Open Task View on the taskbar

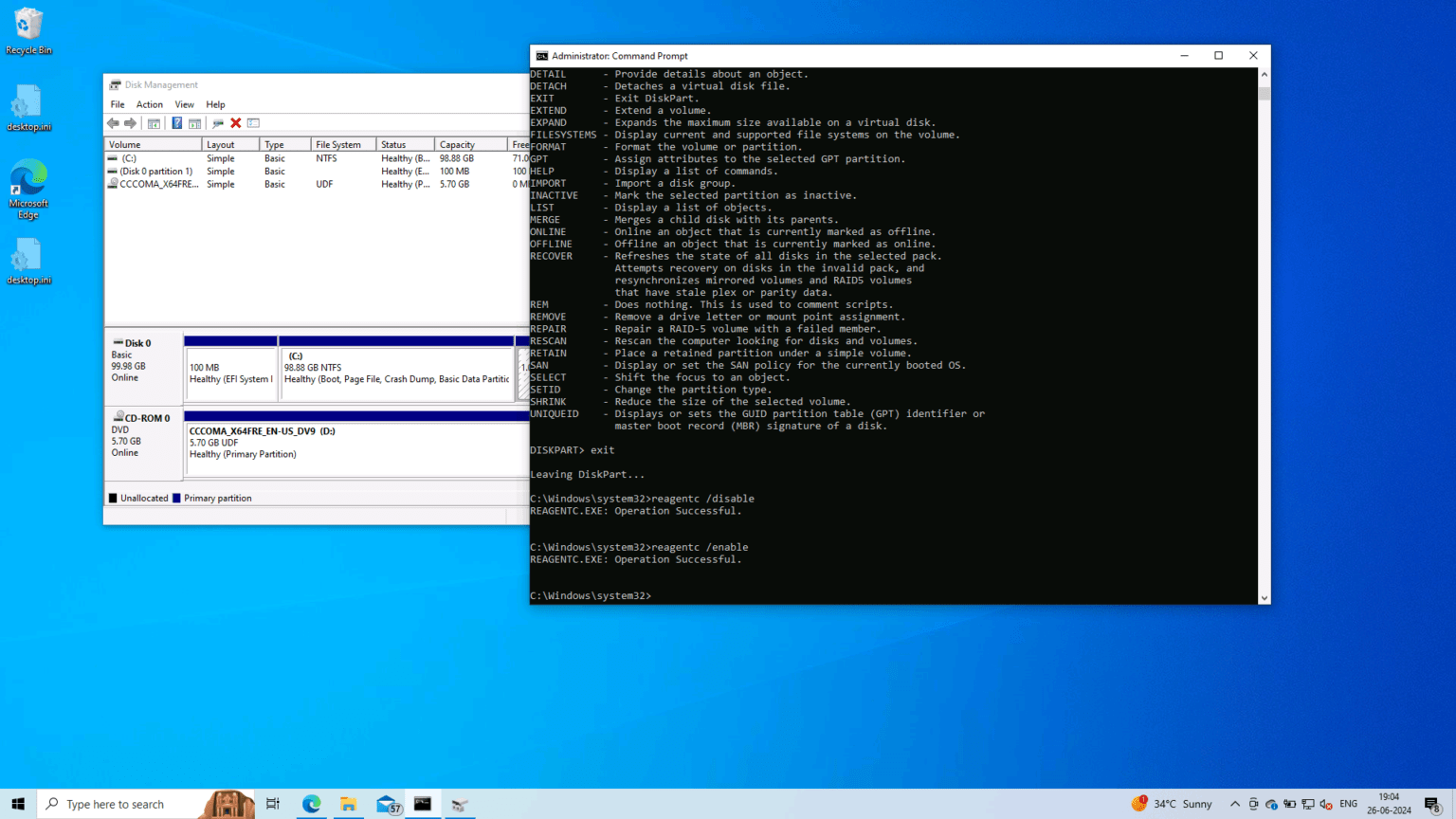click(x=273, y=804)
